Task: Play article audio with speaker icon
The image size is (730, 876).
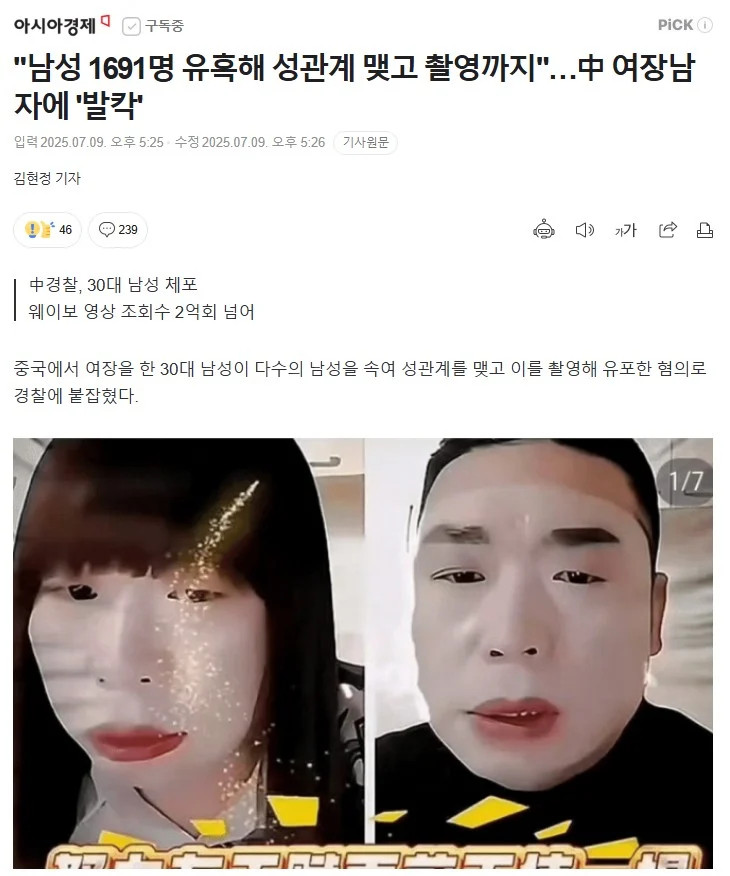Action: [x=584, y=230]
